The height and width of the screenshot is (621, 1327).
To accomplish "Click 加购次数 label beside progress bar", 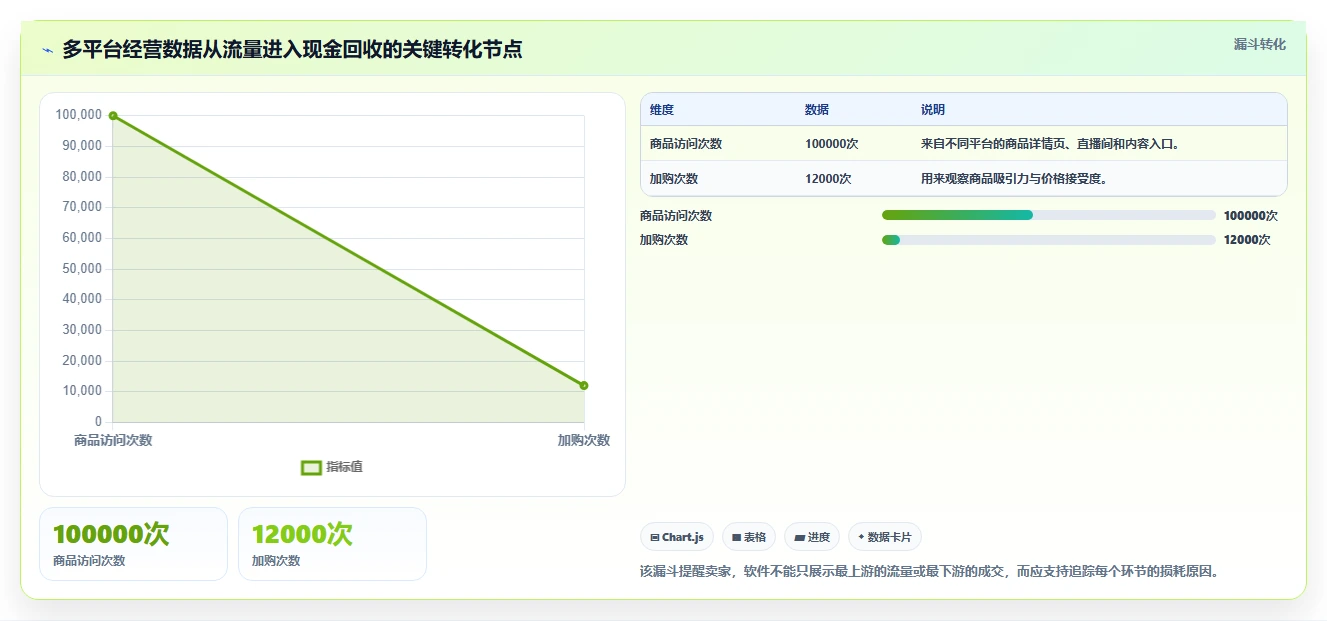I will click(664, 240).
